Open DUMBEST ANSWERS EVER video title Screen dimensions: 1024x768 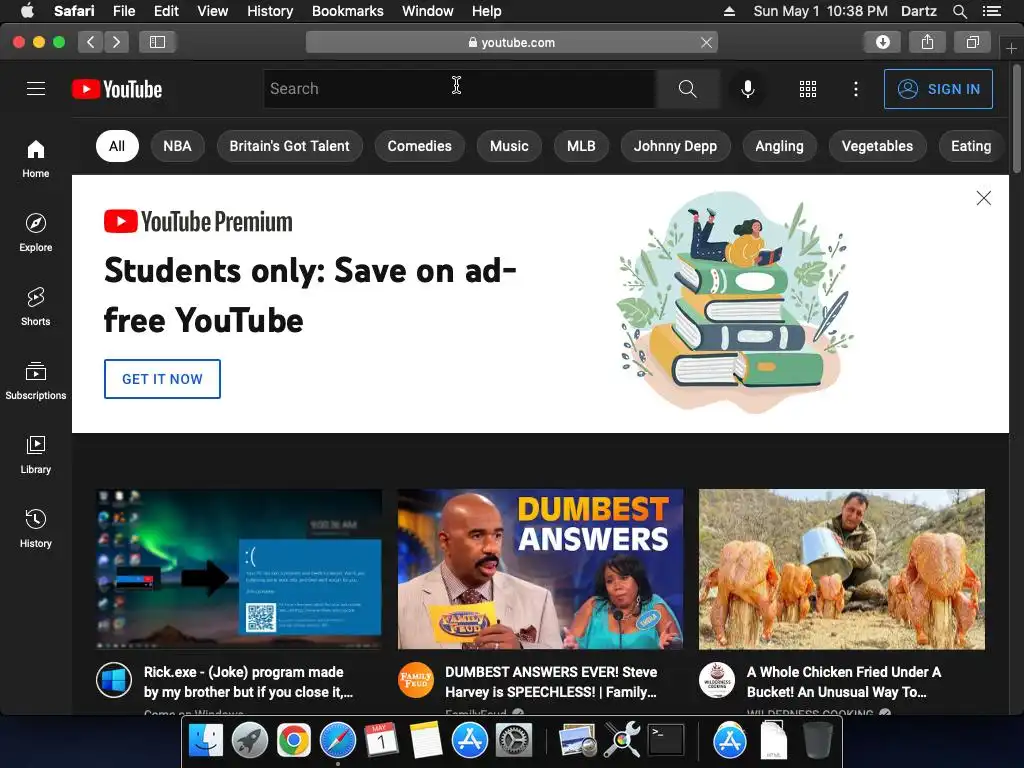coord(551,682)
